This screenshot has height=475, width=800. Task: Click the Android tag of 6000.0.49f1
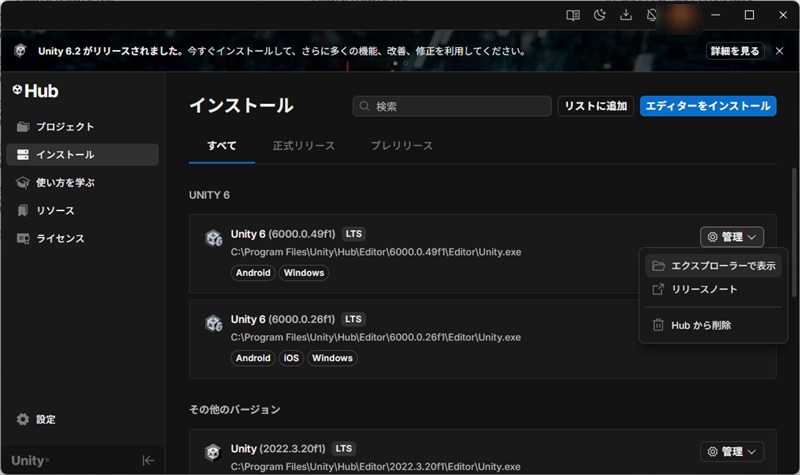(x=253, y=273)
